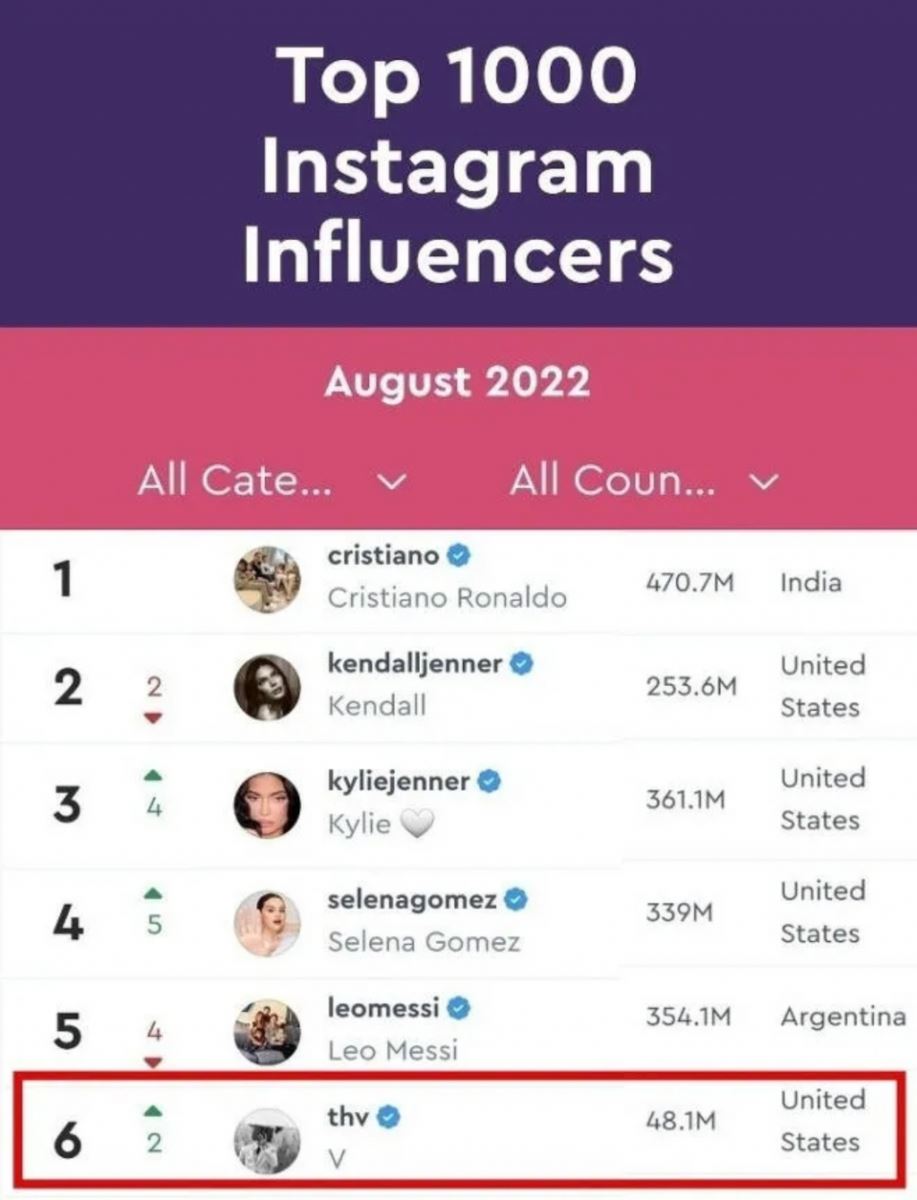The width and height of the screenshot is (917, 1200).
Task: Open the All Categories dropdown
Action: coord(272,482)
